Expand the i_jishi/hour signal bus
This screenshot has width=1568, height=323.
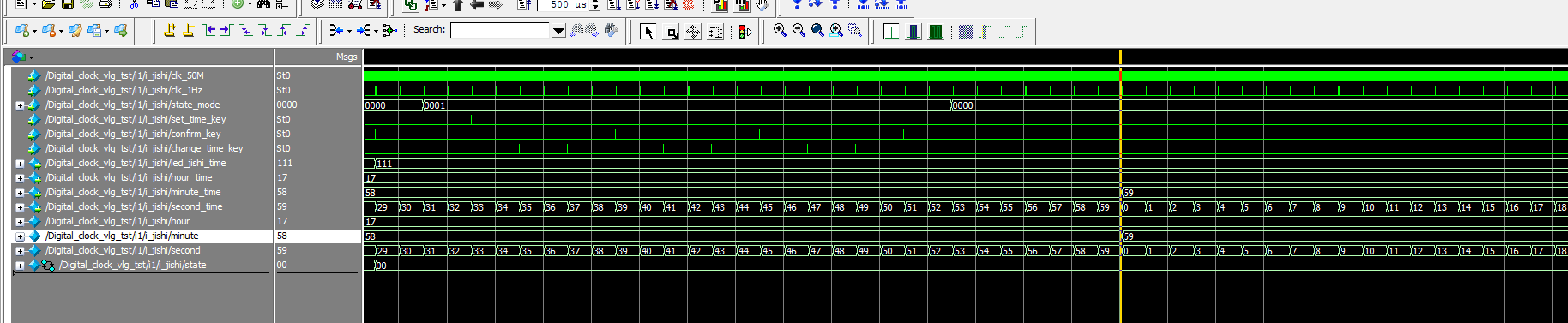click(20, 222)
